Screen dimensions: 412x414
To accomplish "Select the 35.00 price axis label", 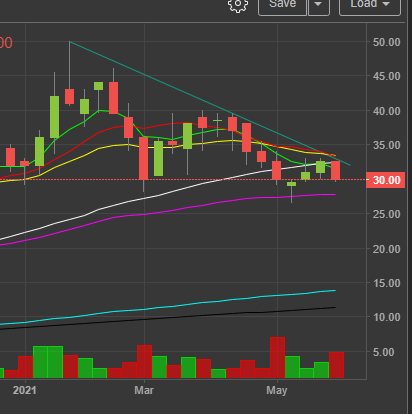I will 387,145.
